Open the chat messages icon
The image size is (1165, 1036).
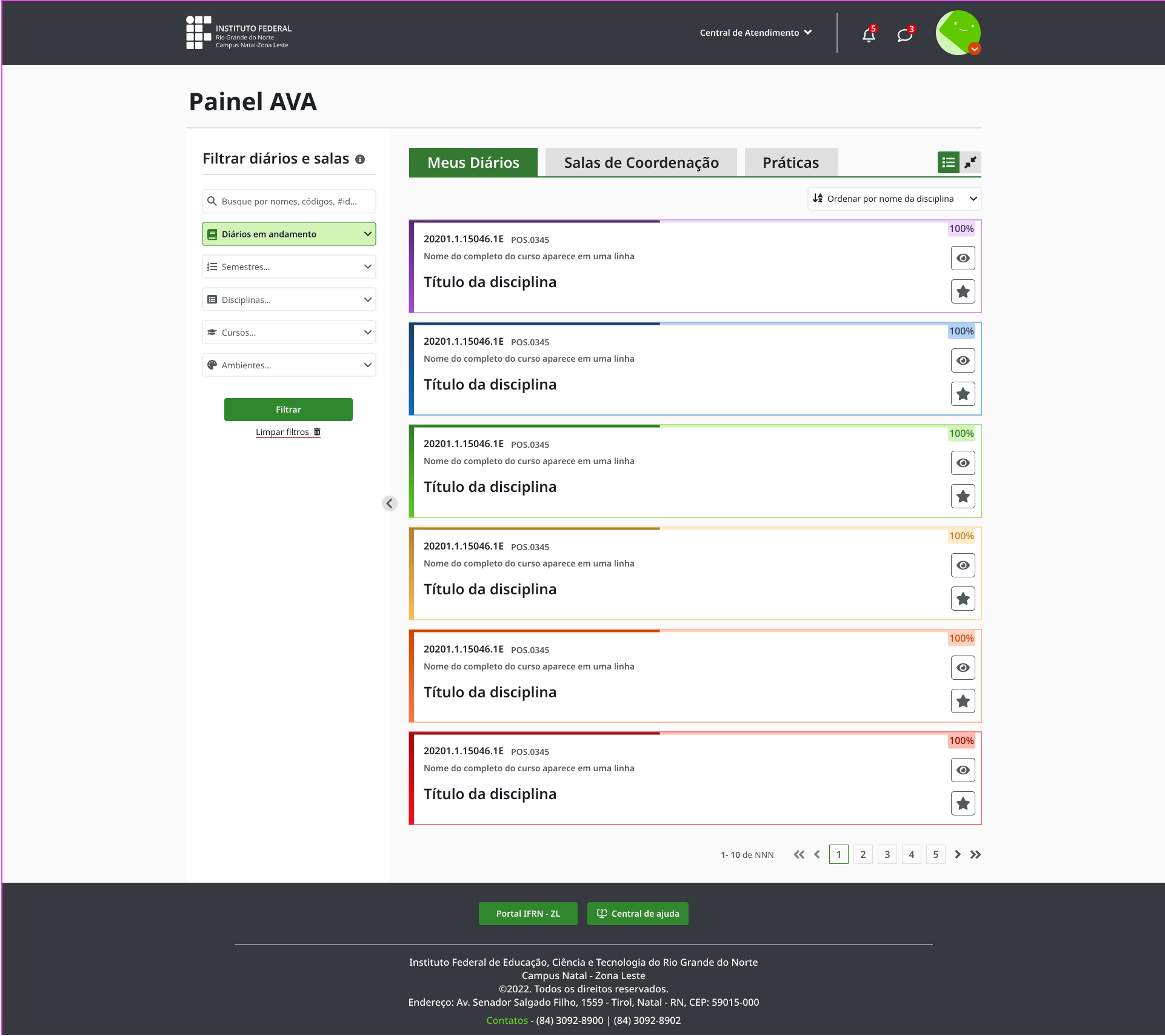904,35
